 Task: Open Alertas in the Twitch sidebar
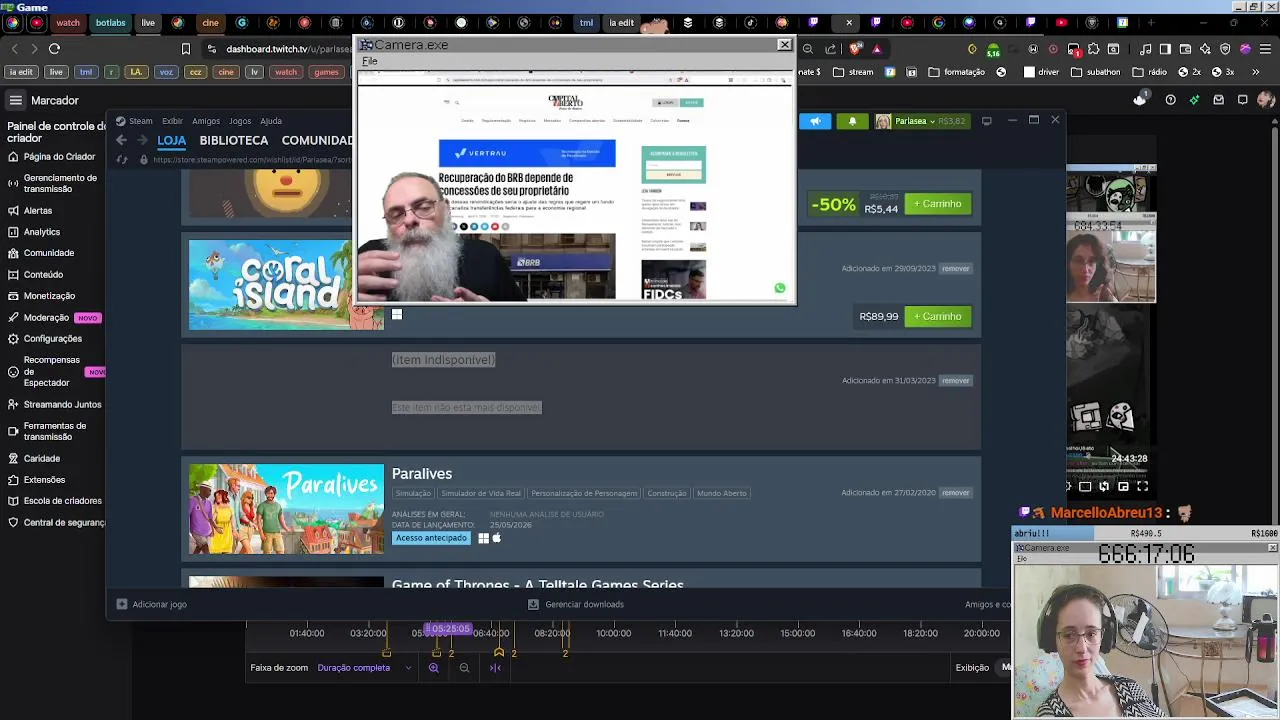point(30,211)
